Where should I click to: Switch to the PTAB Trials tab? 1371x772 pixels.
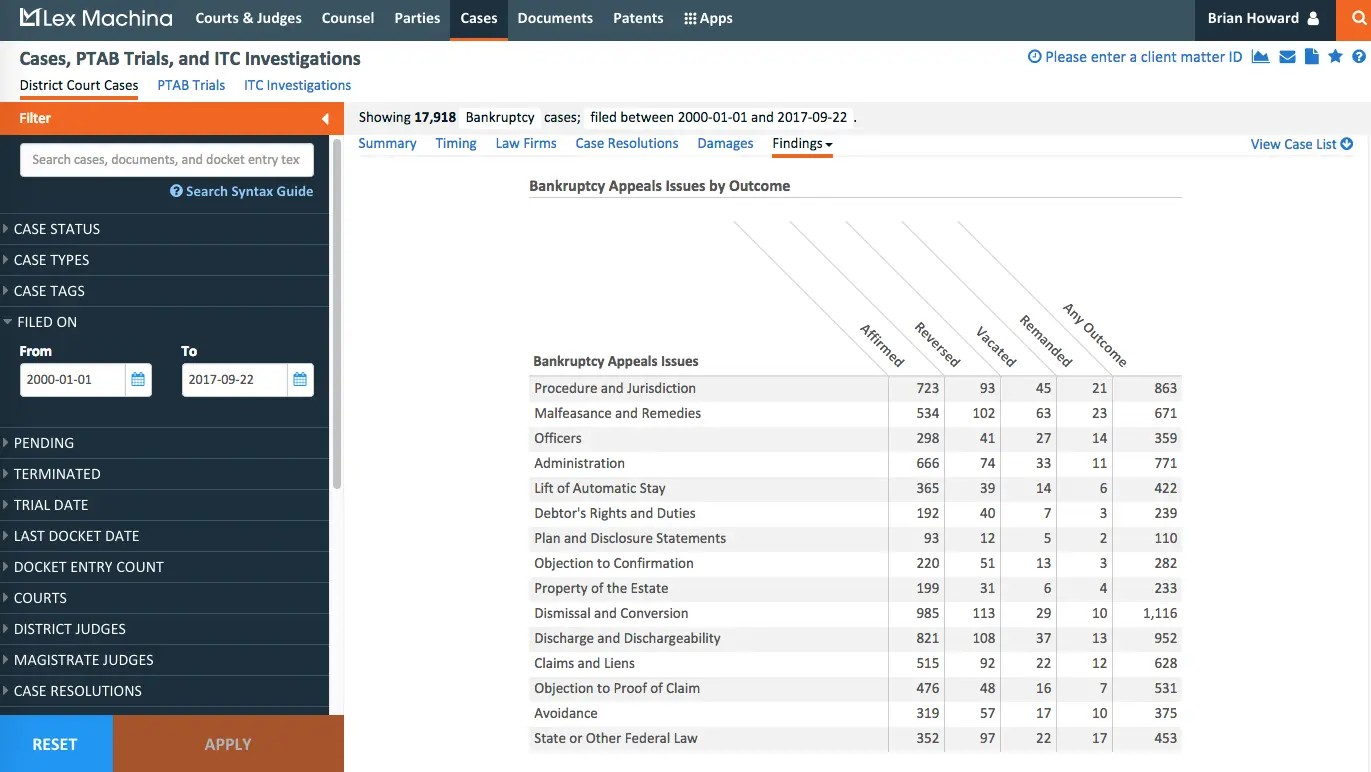click(x=190, y=85)
